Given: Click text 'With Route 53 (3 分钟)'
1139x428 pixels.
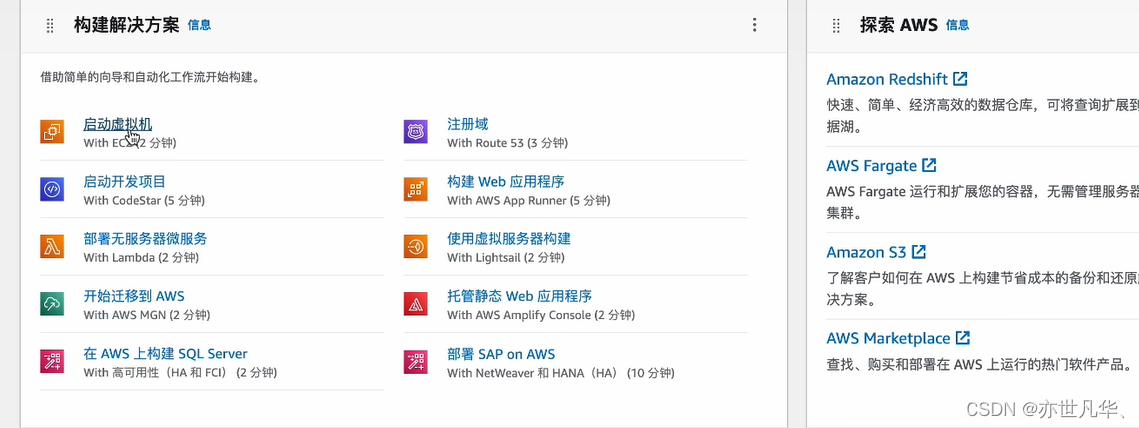Looking at the screenshot, I should tap(508, 143).
